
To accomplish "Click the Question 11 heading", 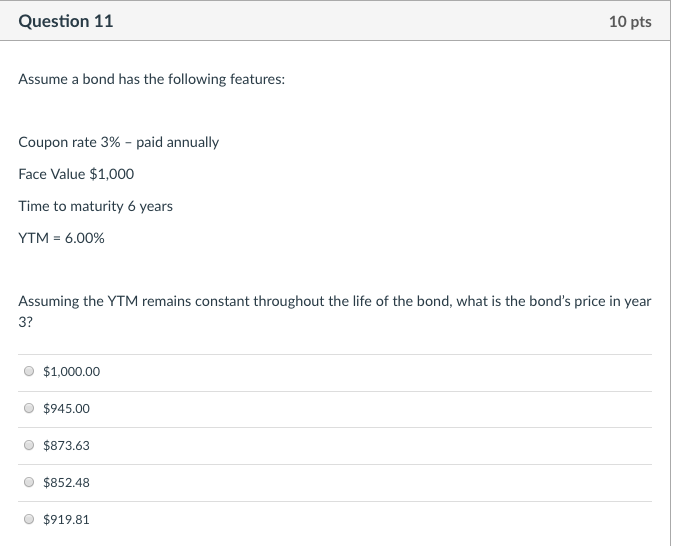I will (66, 21).
